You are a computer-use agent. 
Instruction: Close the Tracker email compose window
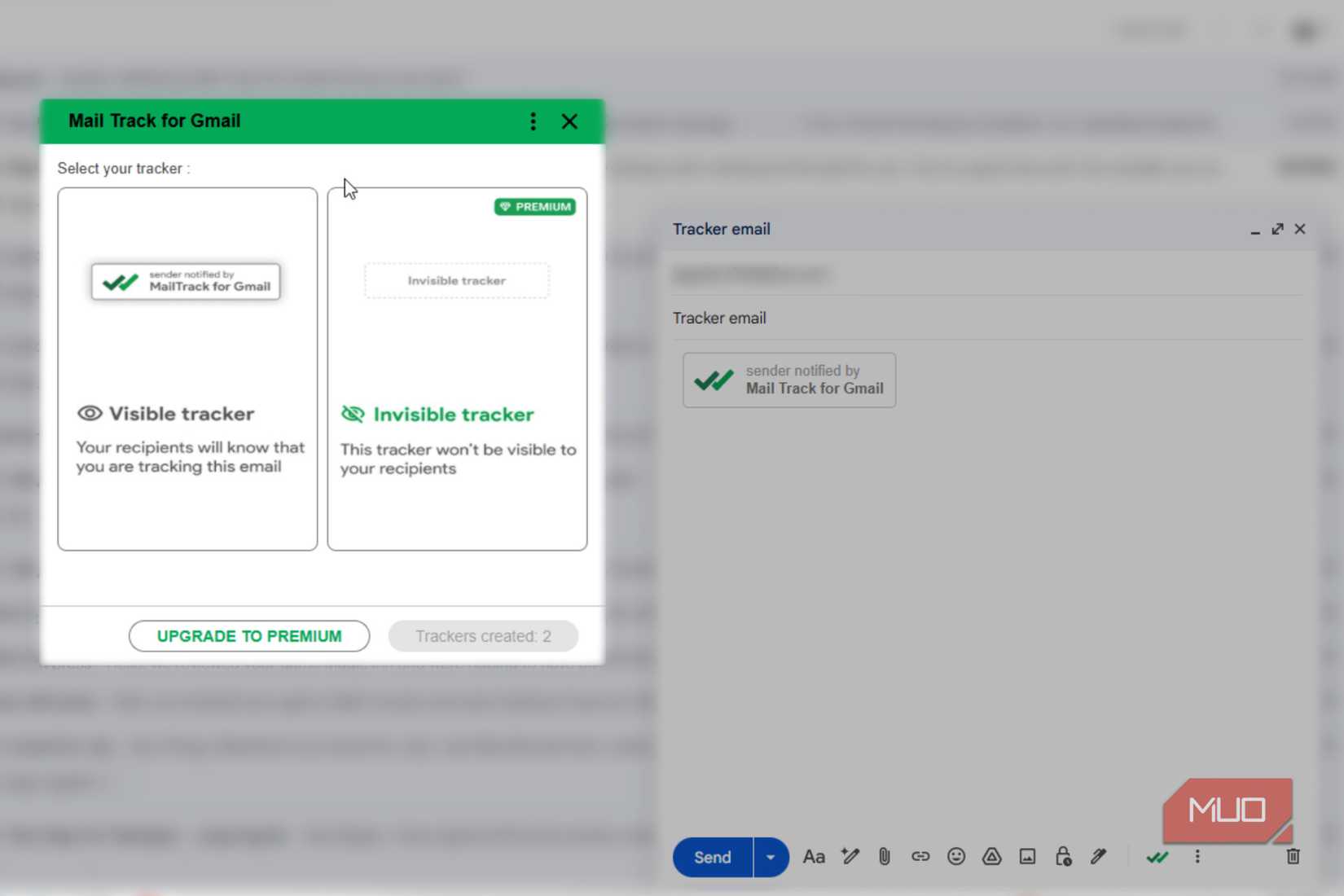(1300, 229)
